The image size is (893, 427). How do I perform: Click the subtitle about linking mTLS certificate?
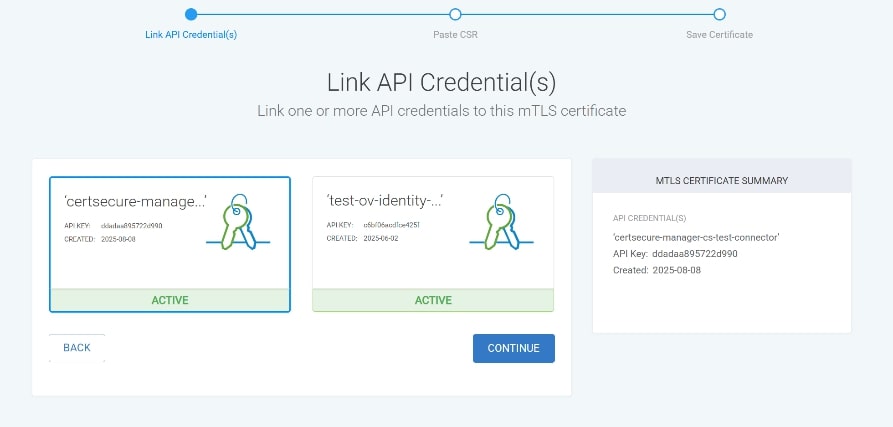tap(441, 110)
